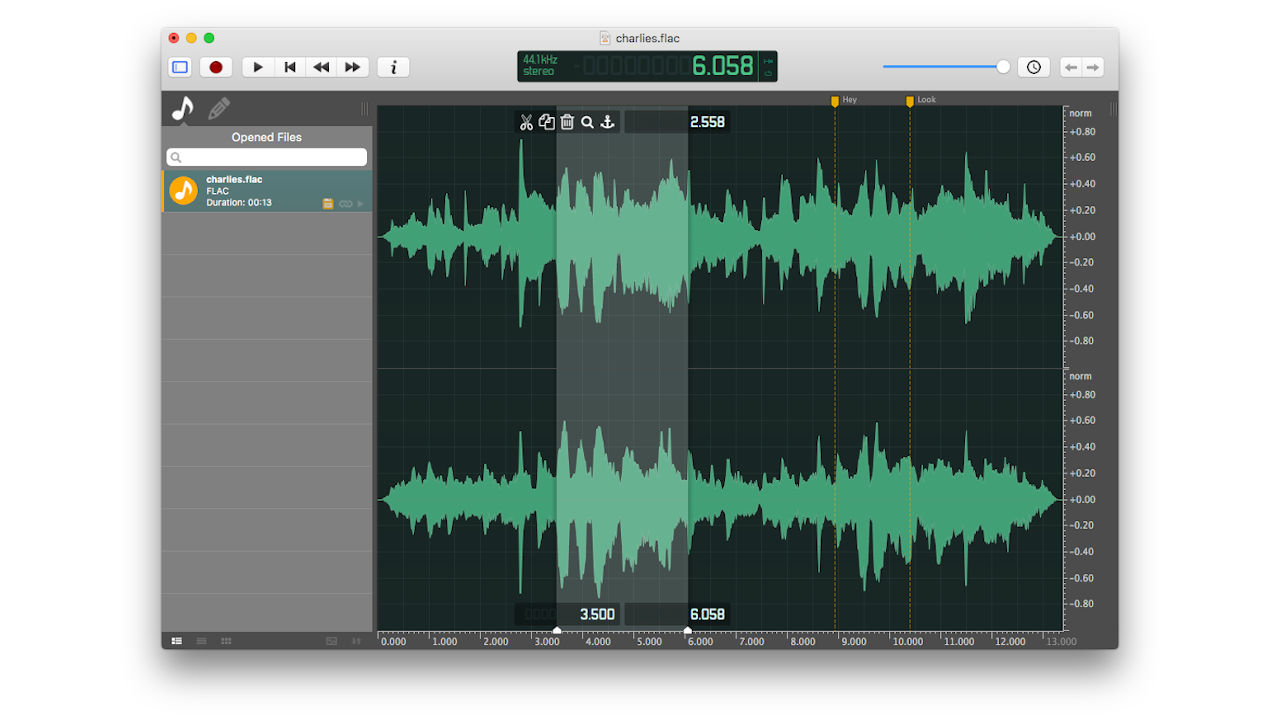
Task: Toggle the play-to-end icon in display
Action: [x=768, y=60]
